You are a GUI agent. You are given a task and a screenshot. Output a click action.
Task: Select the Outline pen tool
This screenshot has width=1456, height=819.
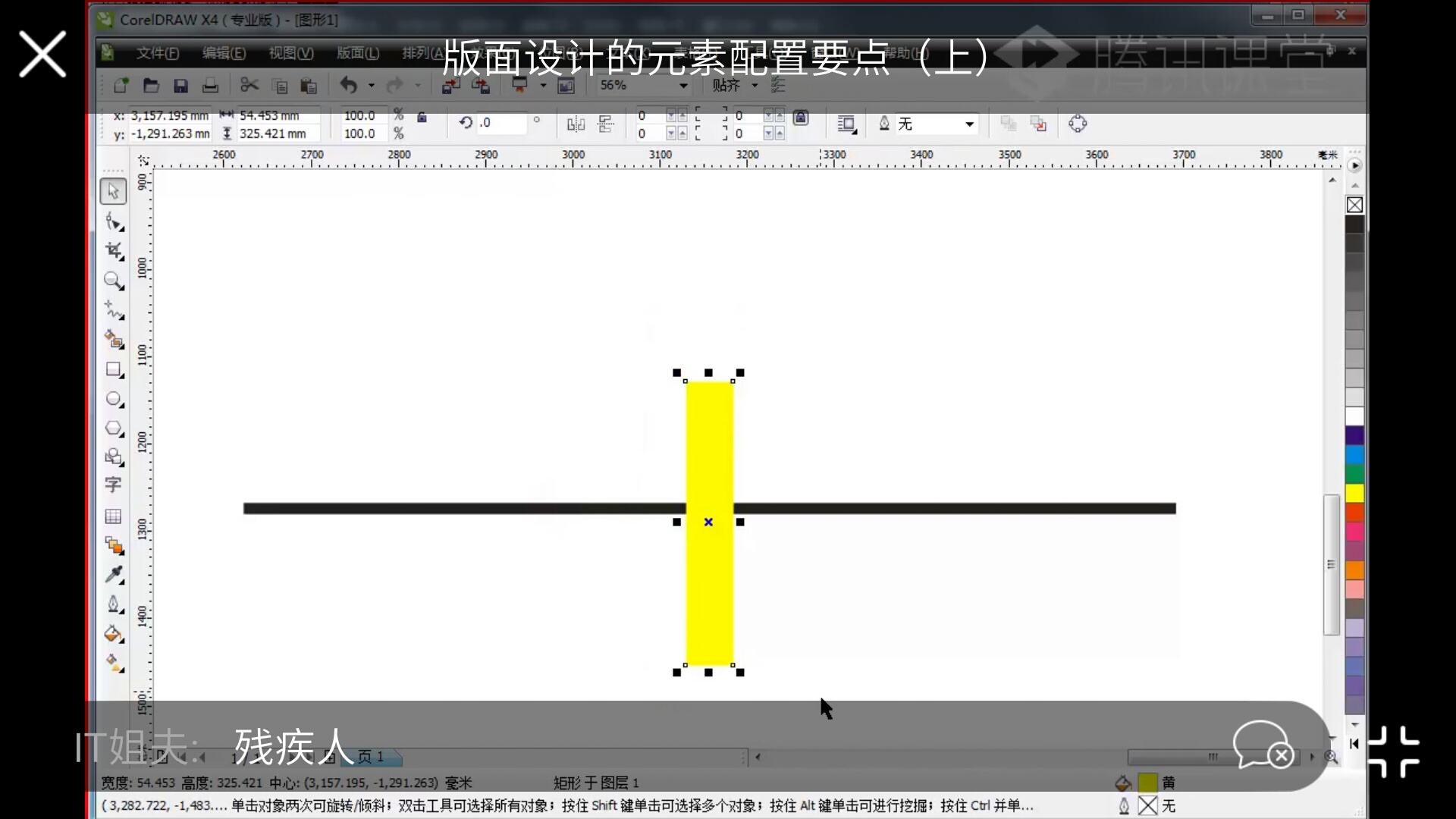[114, 604]
